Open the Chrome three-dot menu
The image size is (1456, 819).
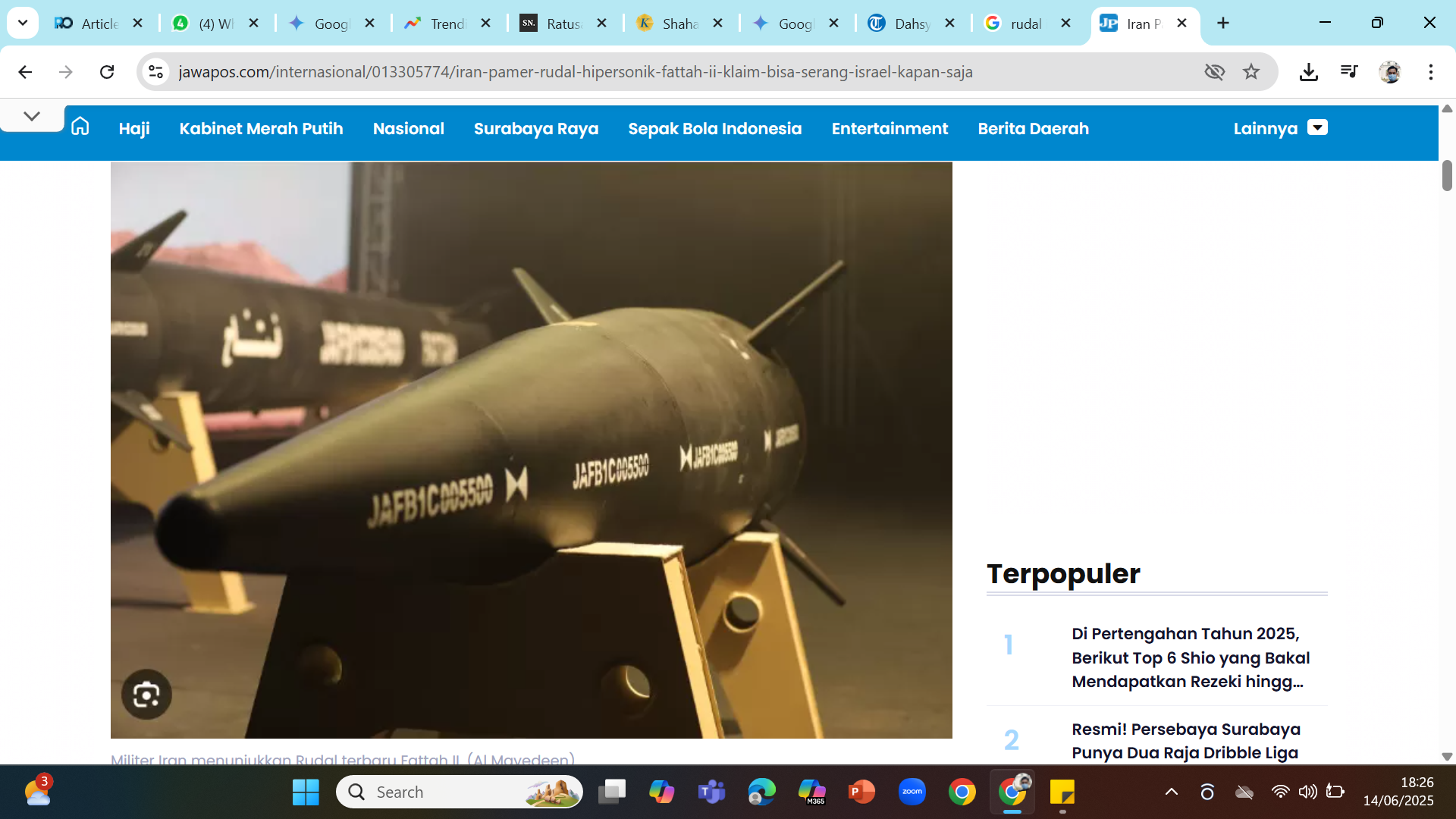[1431, 72]
